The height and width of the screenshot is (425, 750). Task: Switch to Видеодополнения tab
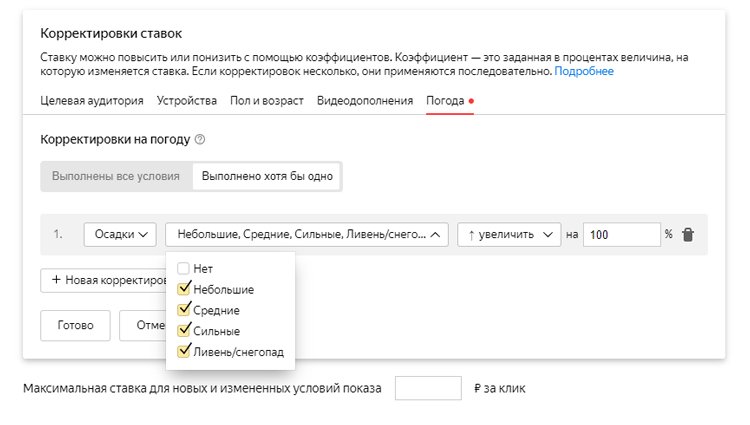[x=364, y=101]
